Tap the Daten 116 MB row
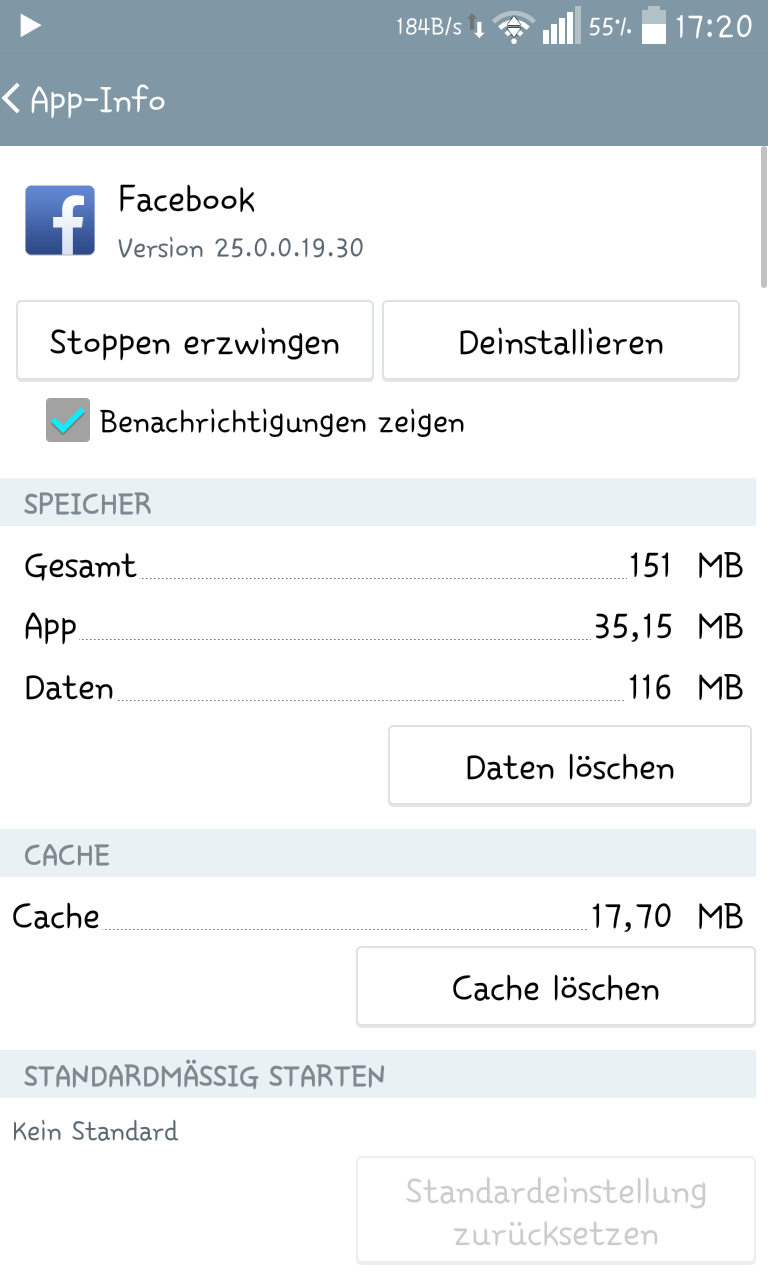768x1280 pixels. click(384, 688)
